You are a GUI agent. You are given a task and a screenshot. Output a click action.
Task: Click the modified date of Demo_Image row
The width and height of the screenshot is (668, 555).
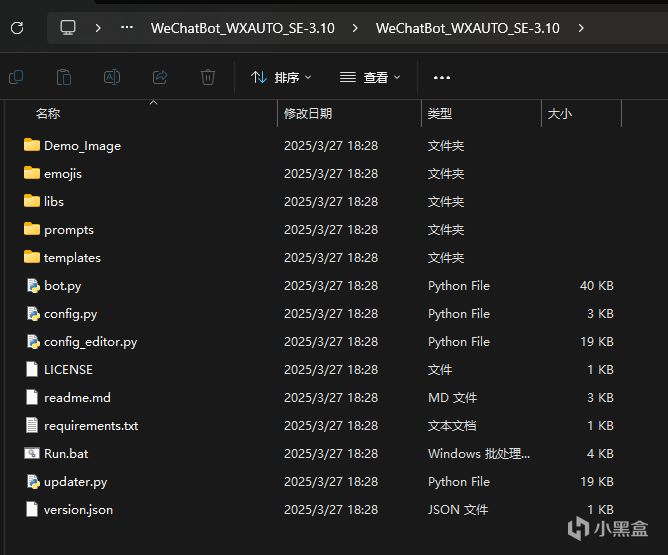tap(331, 146)
